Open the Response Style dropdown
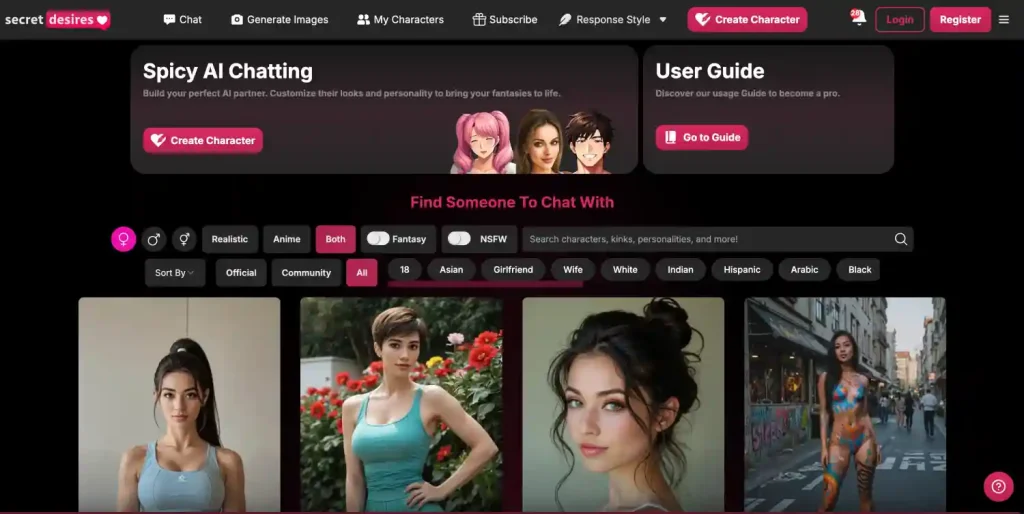This screenshot has height=514, width=1024. pos(613,19)
